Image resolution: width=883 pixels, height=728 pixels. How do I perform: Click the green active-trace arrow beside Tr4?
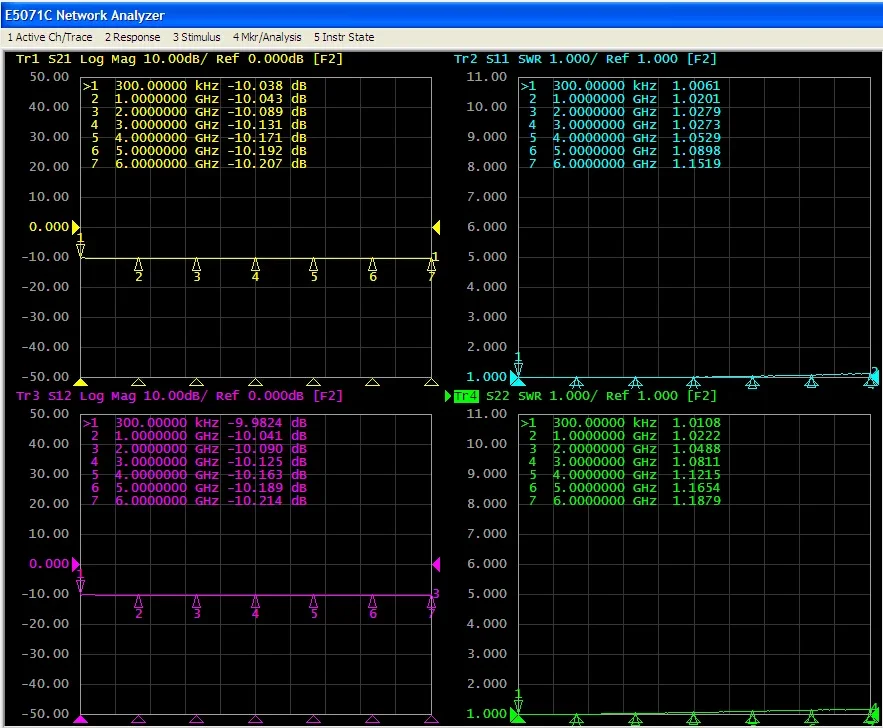click(x=448, y=396)
